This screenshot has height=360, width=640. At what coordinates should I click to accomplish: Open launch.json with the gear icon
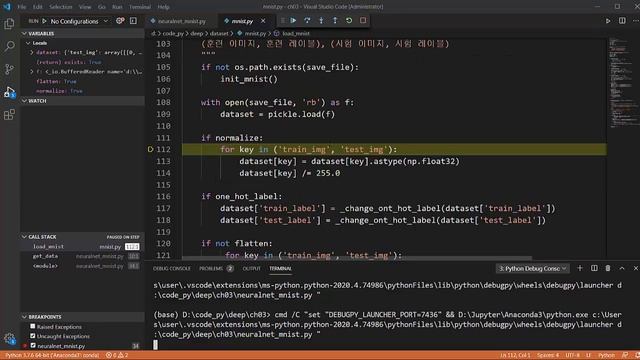click(x=120, y=20)
